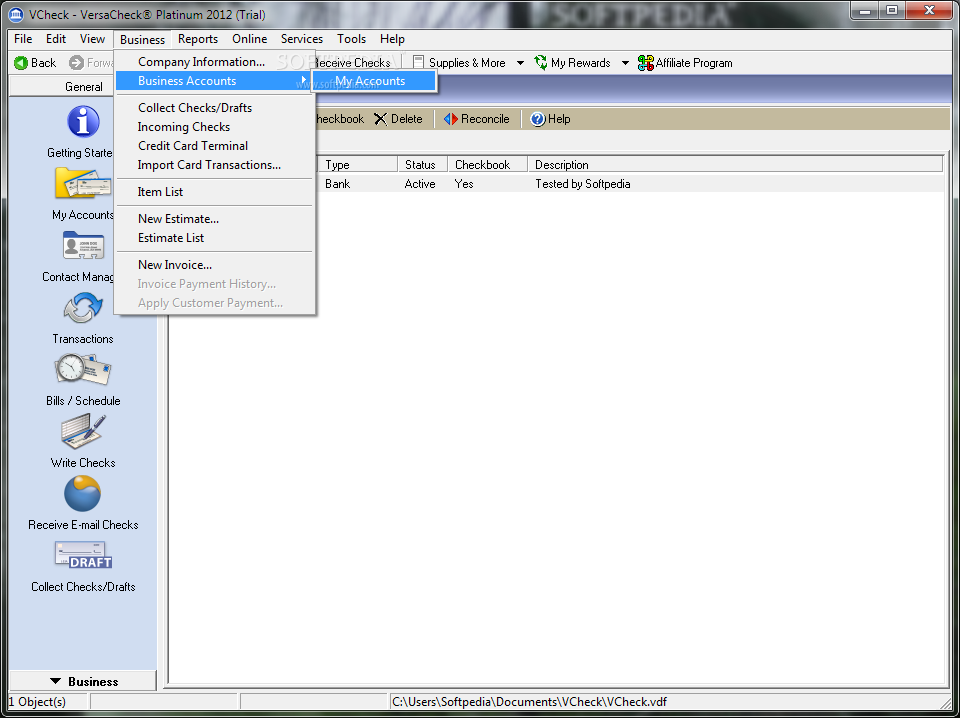This screenshot has height=718, width=960.
Task: Choose My Accounts from the submenu
Action: [x=374, y=81]
